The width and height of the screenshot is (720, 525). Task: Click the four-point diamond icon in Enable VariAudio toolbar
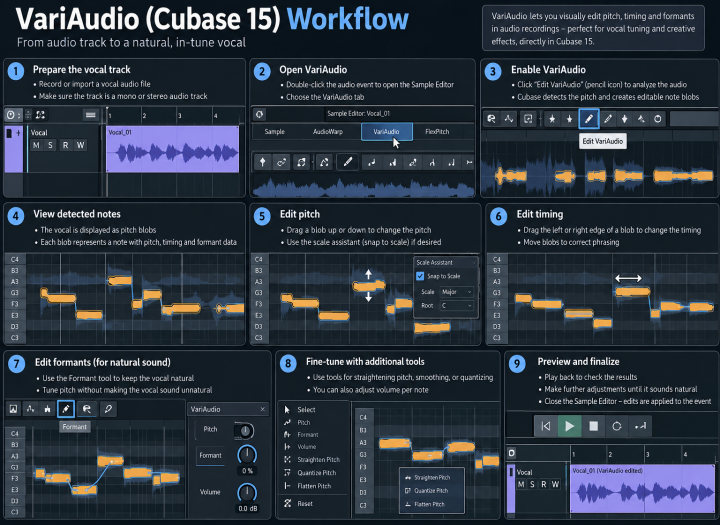click(x=624, y=119)
